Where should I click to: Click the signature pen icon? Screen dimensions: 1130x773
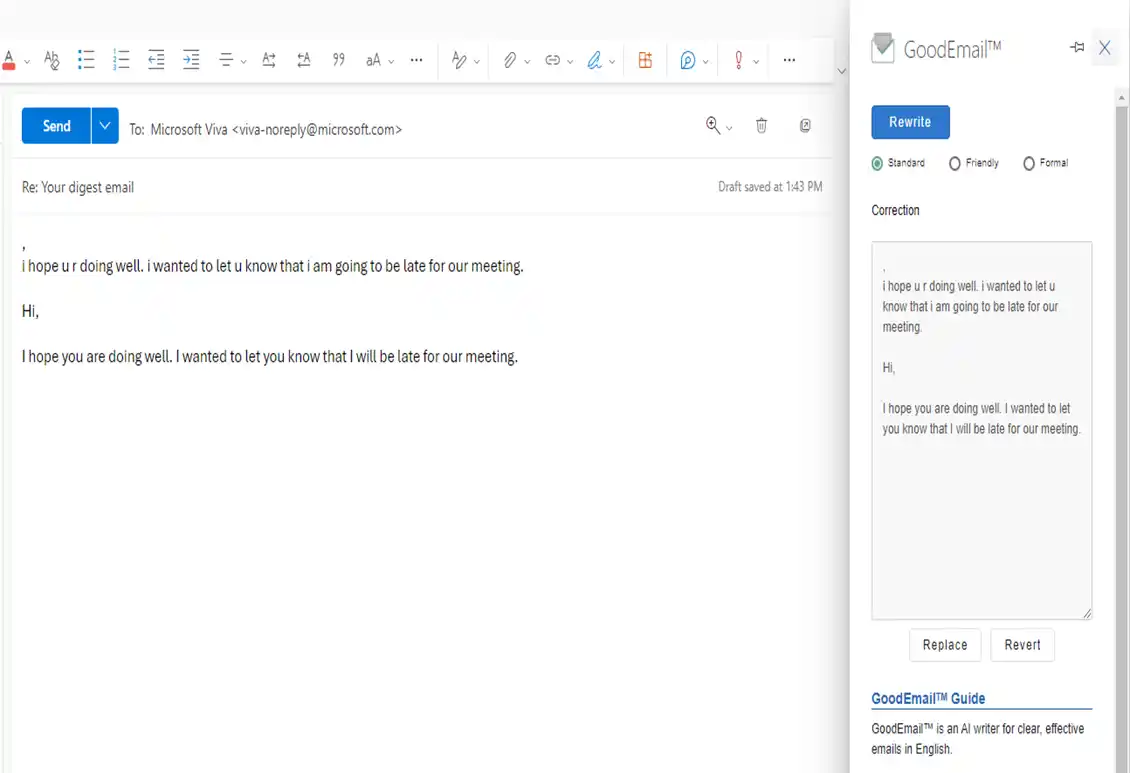(x=594, y=60)
